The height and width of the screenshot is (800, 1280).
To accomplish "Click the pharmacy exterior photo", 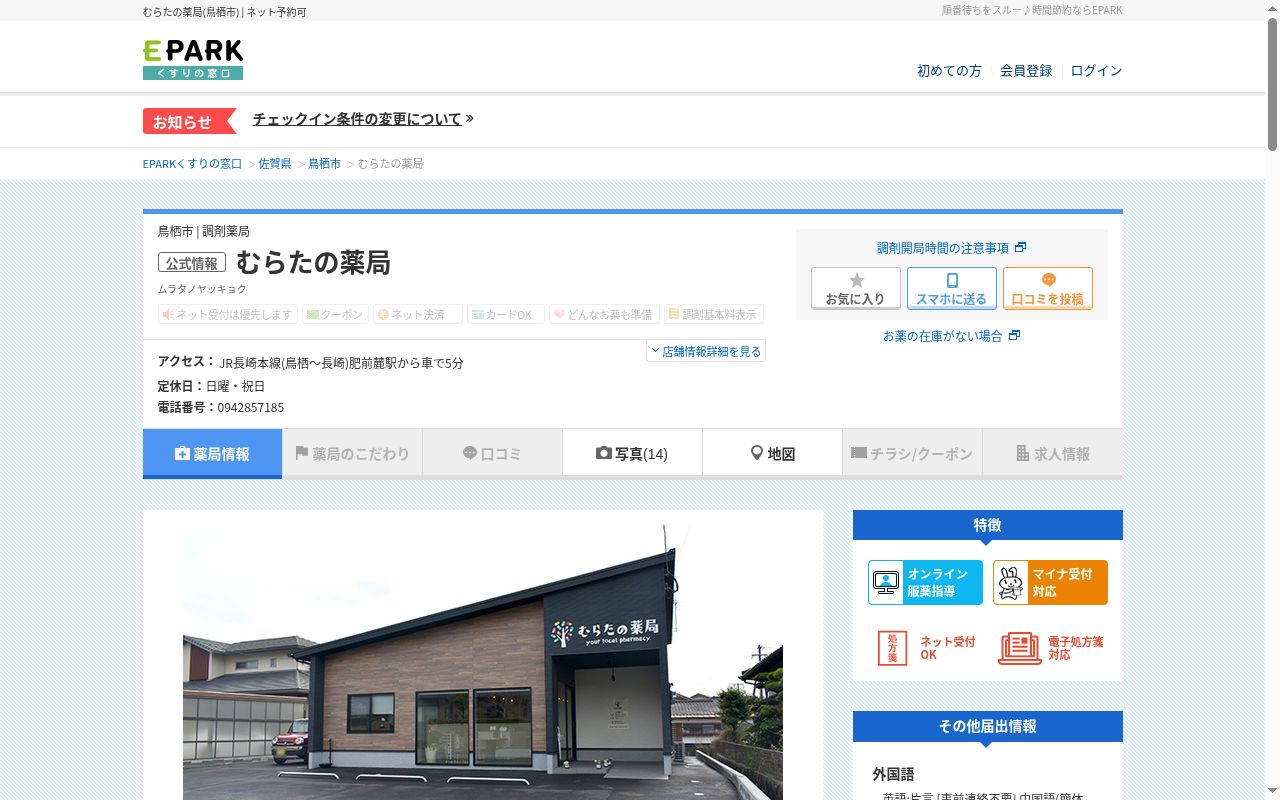I will pyautogui.click(x=483, y=662).
